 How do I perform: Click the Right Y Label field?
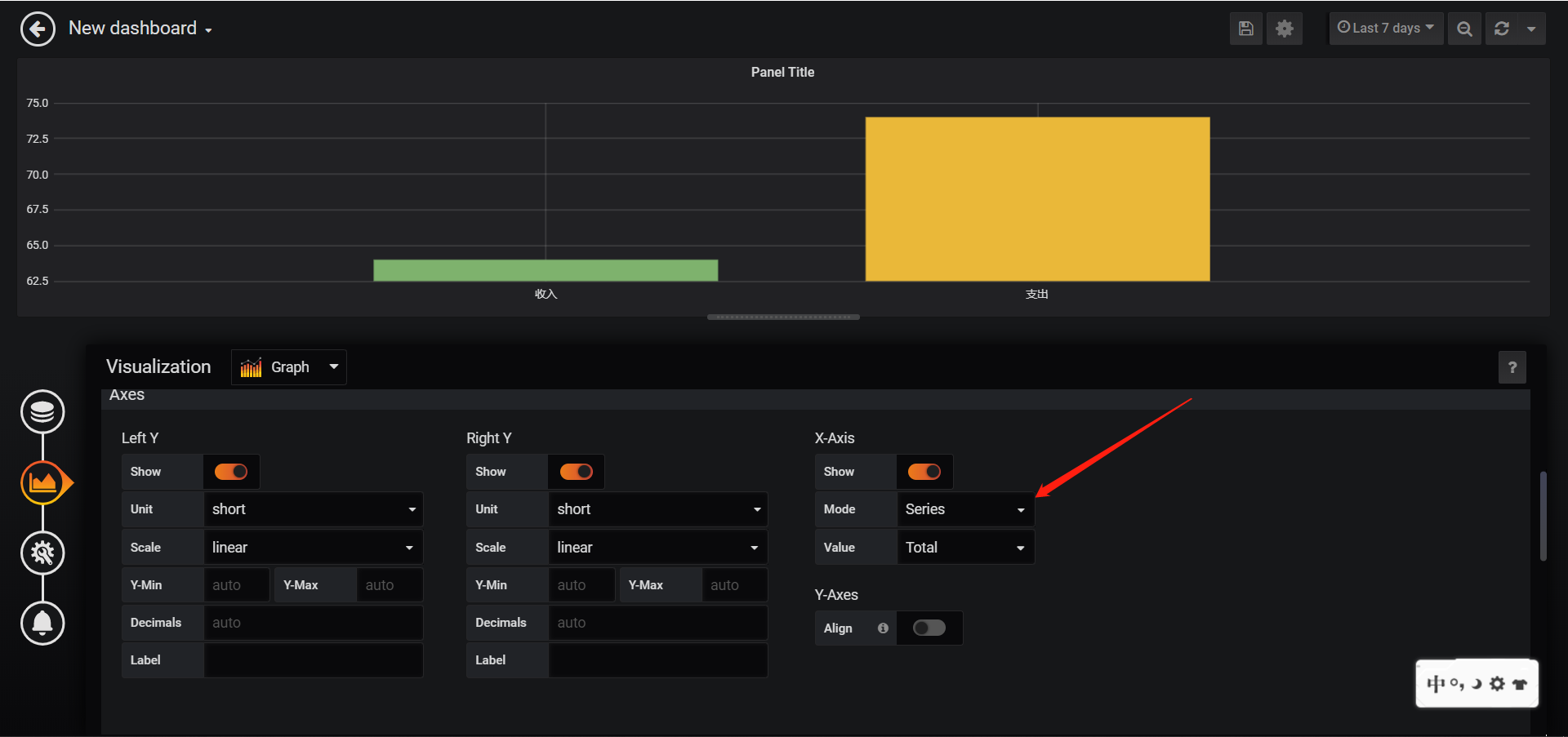[x=658, y=660]
